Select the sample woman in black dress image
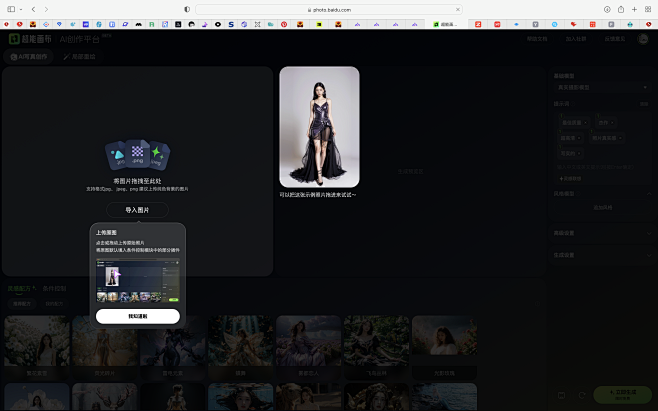 click(319, 127)
